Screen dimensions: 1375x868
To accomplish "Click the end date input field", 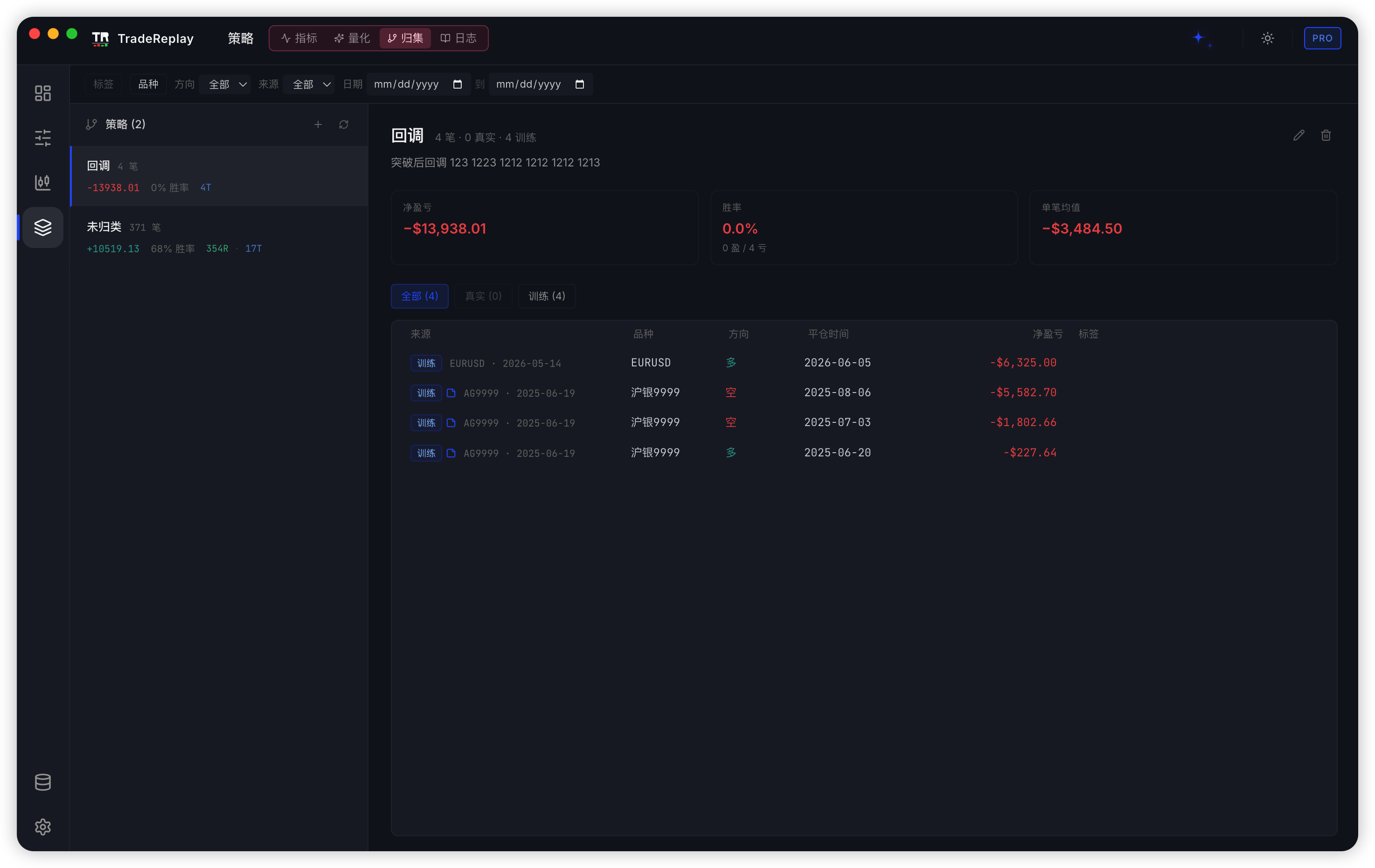I will tap(541, 84).
